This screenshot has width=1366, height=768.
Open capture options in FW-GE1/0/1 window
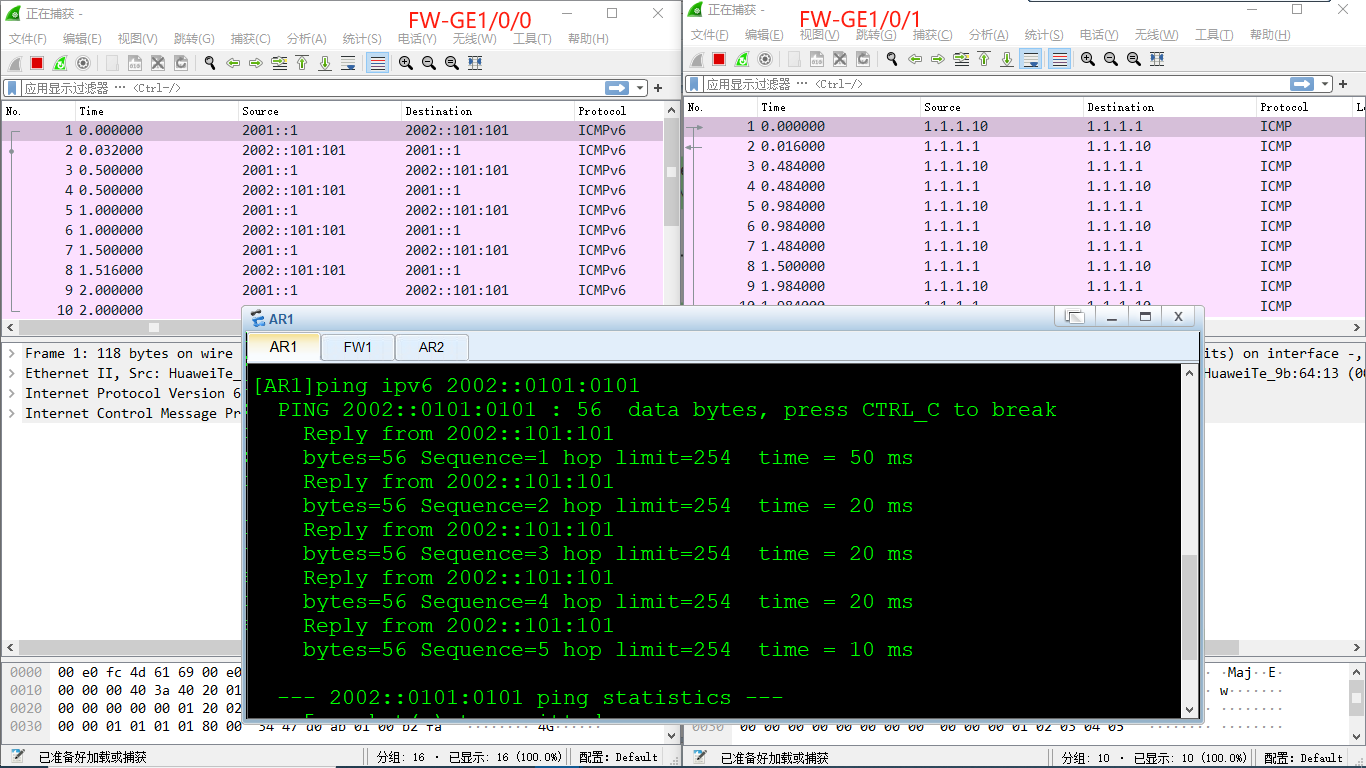[x=765, y=59]
